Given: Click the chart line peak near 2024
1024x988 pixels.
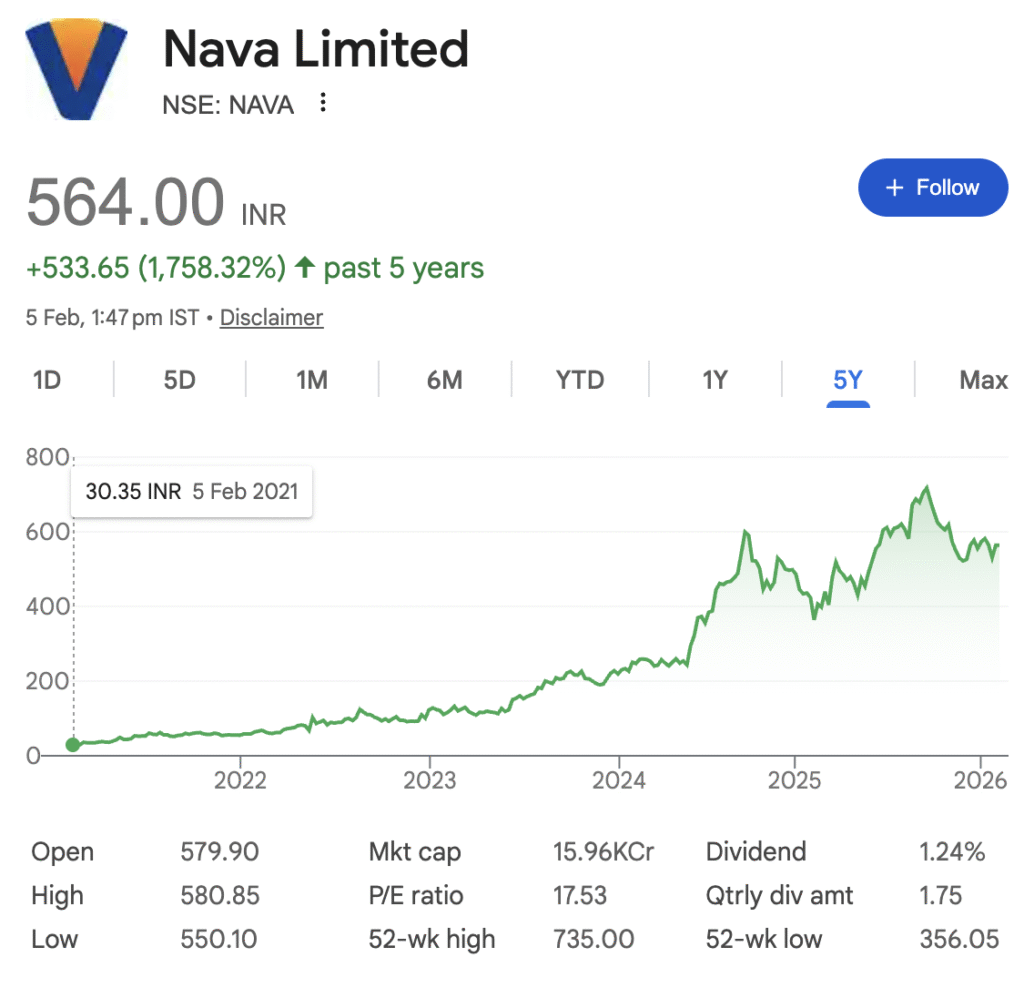Looking at the screenshot, I should point(745,533).
